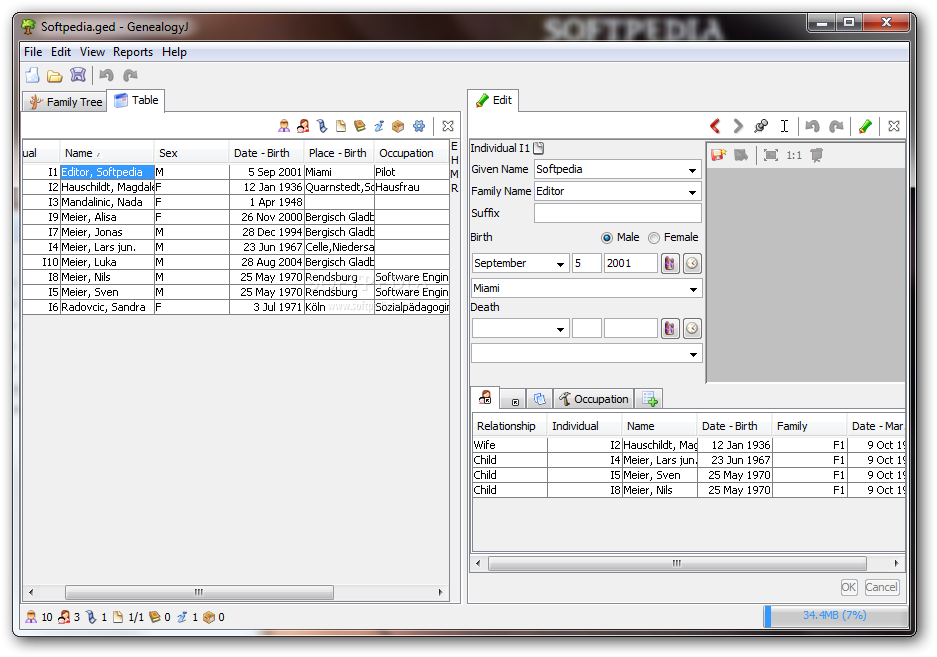Click the OK button
The height and width of the screenshot is (657, 937).
coord(849,587)
